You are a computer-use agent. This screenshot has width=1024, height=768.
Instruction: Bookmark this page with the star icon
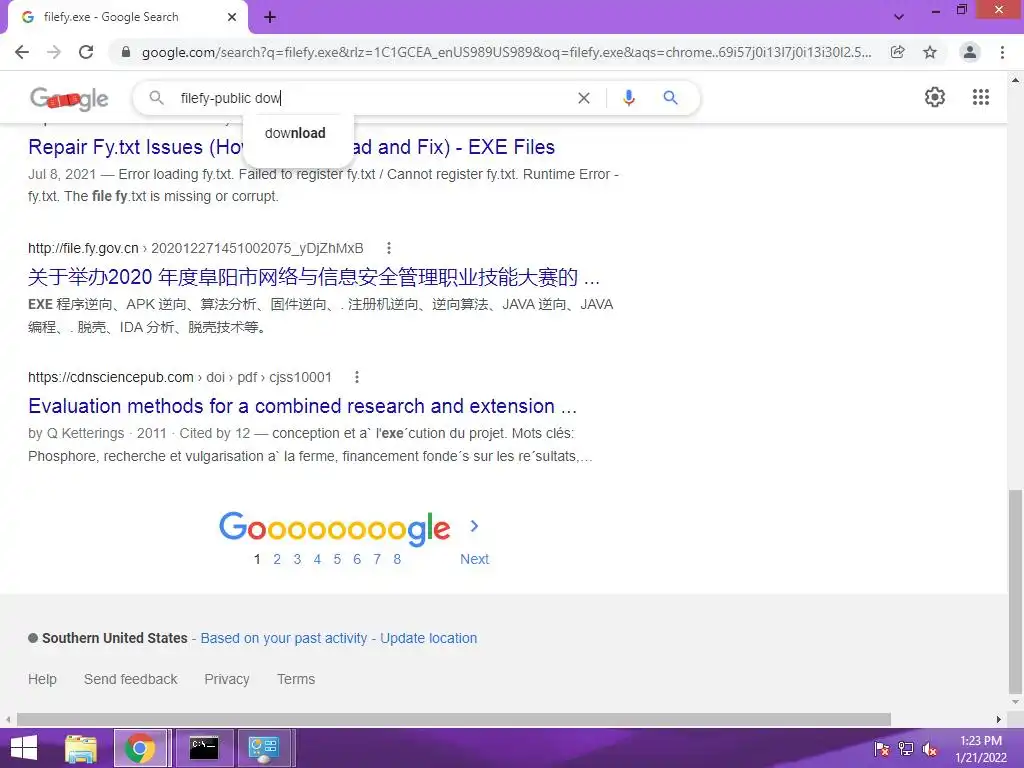[x=930, y=52]
